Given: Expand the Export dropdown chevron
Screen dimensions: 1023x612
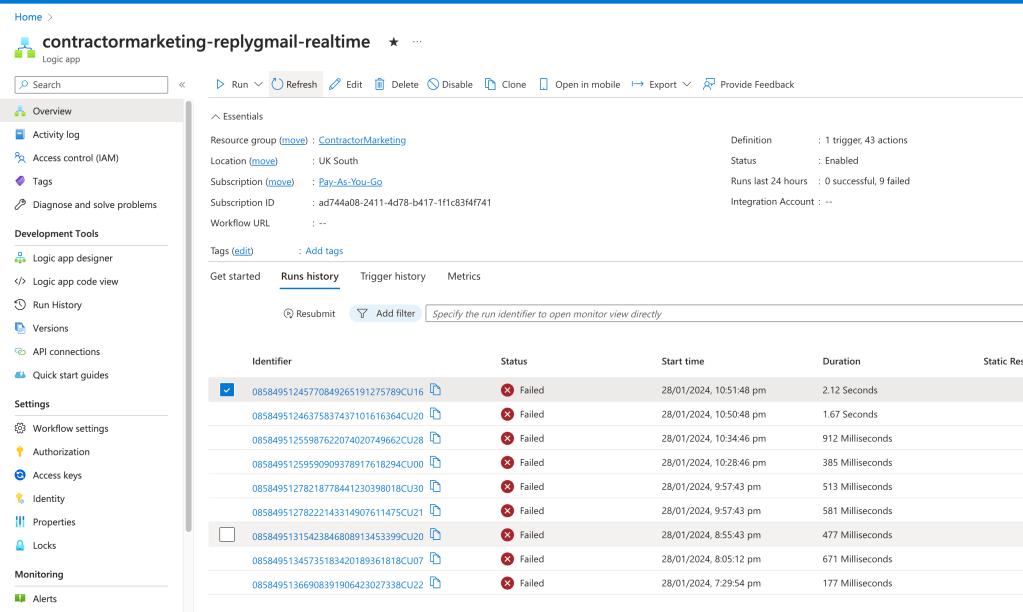Looking at the screenshot, I should tap(686, 84).
